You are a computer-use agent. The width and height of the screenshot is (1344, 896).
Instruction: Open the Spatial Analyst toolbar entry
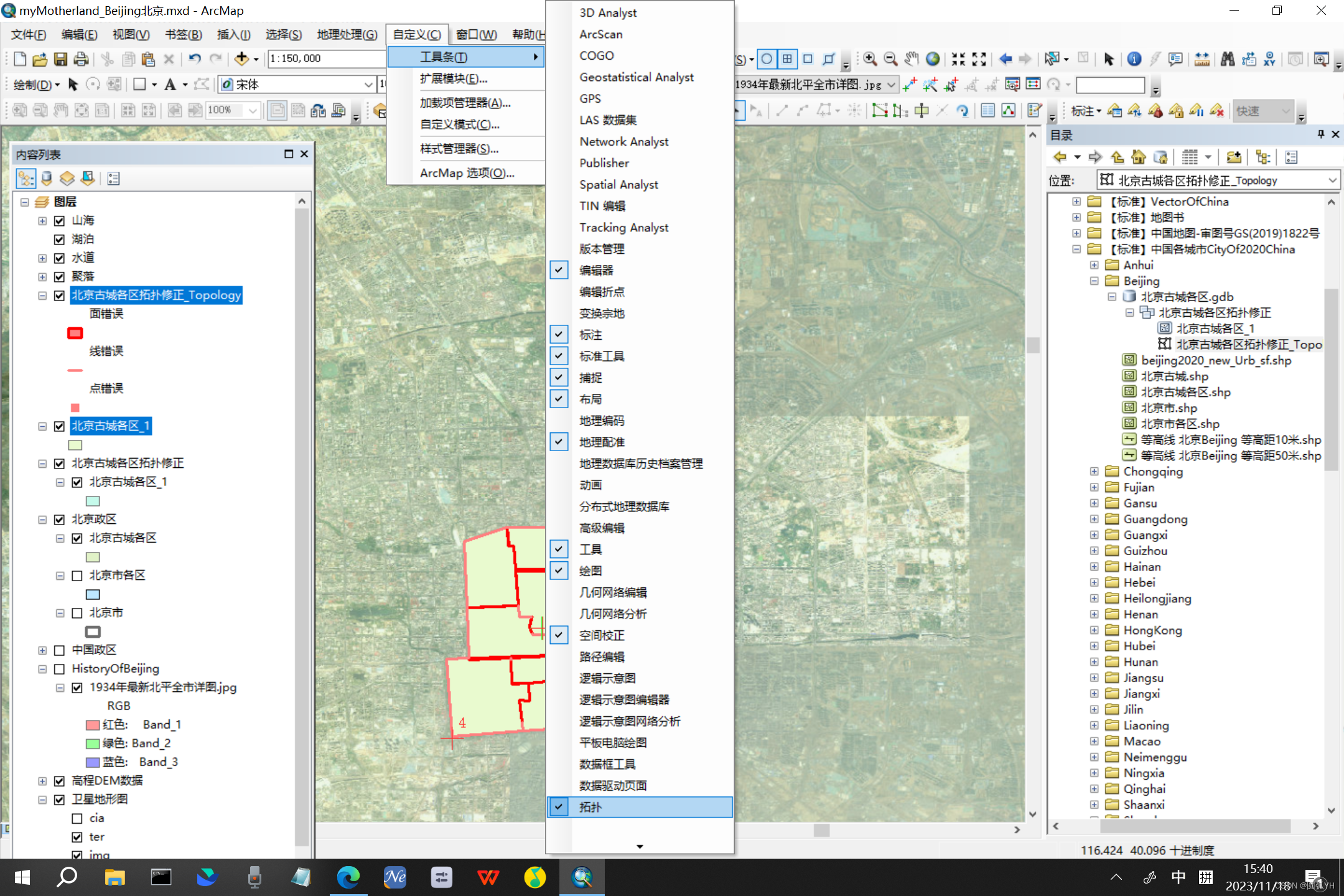618,185
